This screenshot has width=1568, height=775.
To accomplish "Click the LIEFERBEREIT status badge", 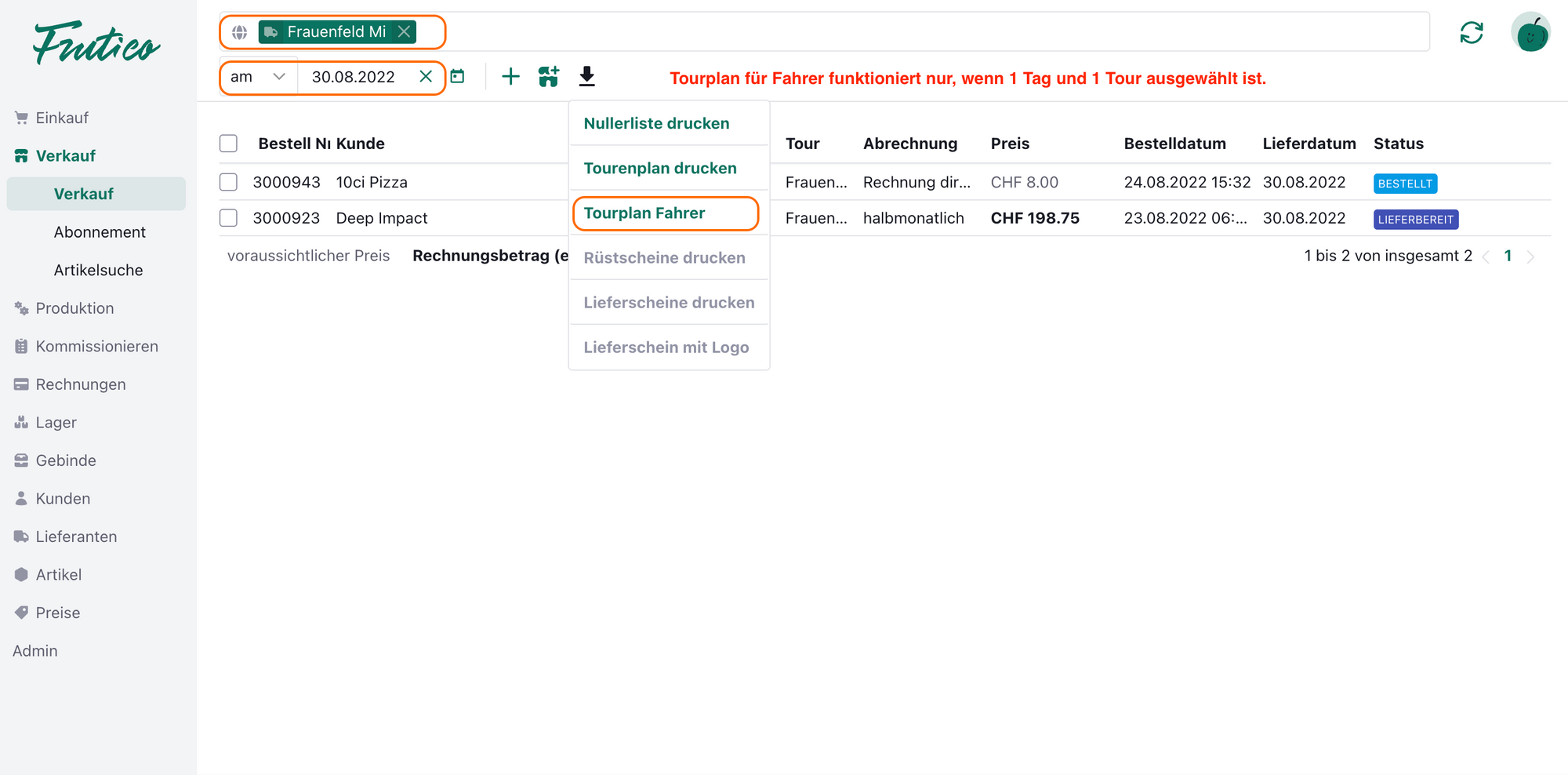I will [1415, 220].
